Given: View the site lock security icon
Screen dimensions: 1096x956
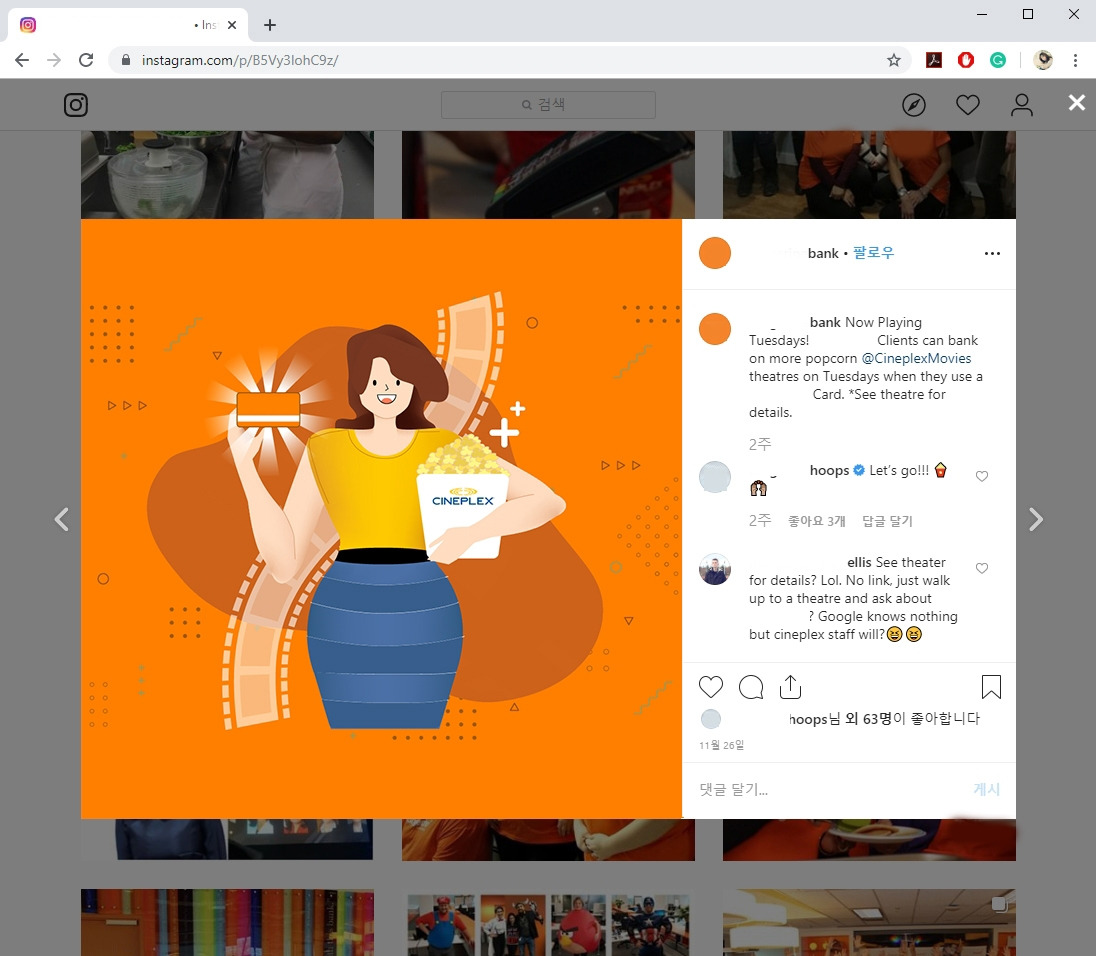Looking at the screenshot, I should pos(126,60).
